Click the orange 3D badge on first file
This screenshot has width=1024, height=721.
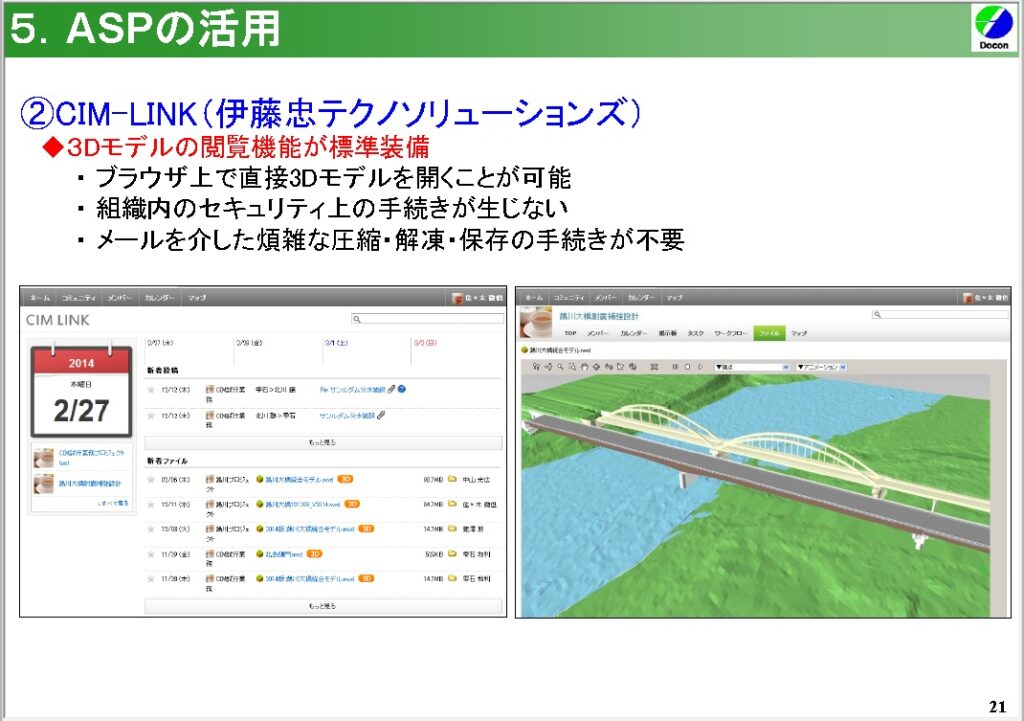tap(345, 479)
